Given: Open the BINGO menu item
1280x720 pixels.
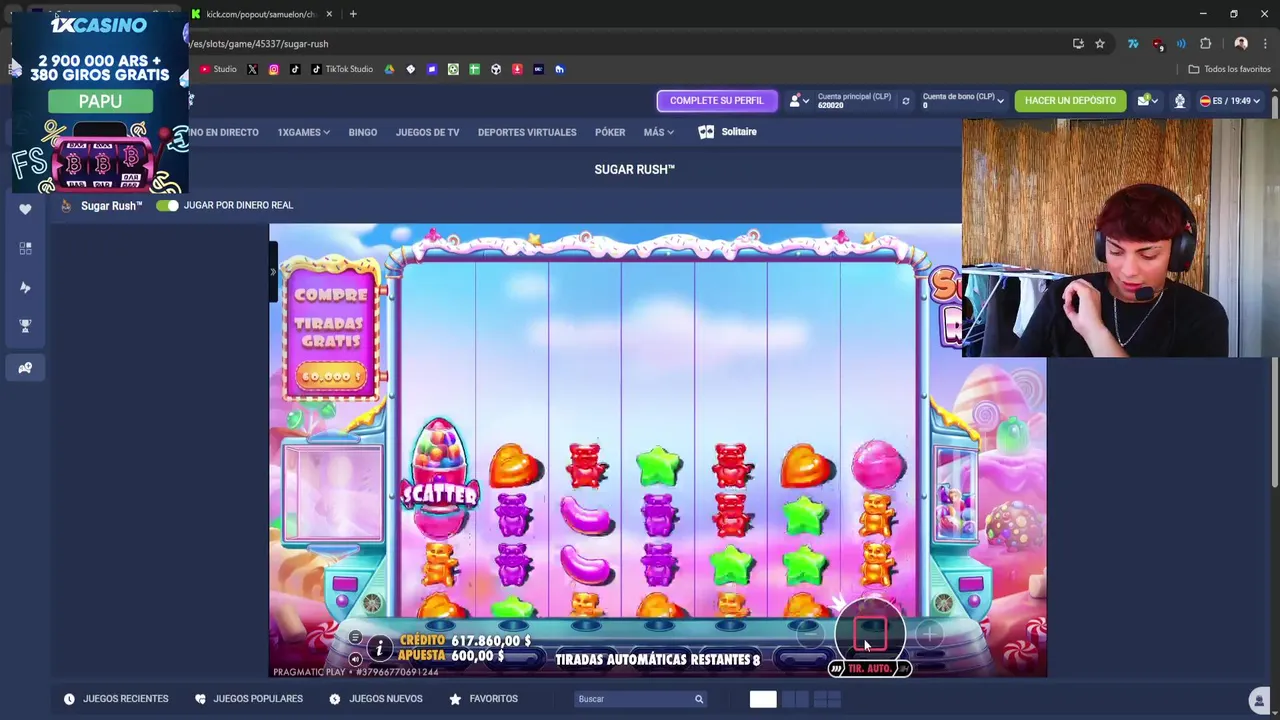Looking at the screenshot, I should tap(362, 132).
